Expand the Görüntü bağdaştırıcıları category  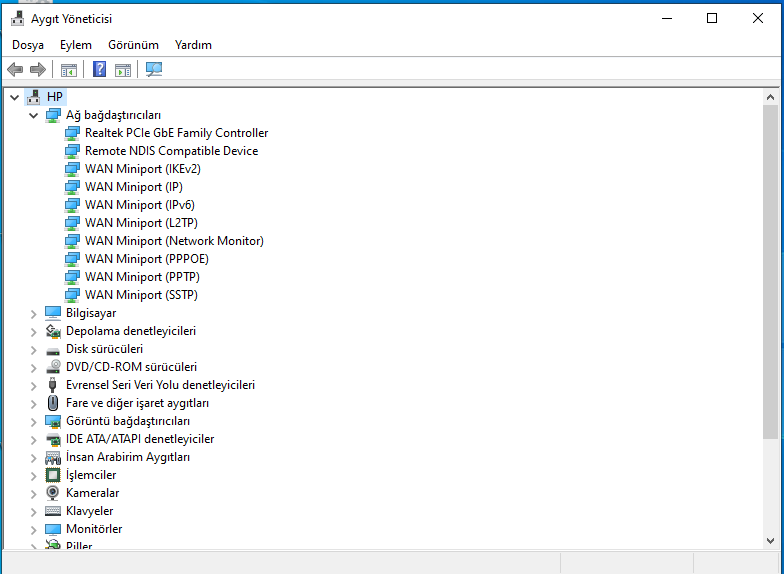pyautogui.click(x=34, y=422)
